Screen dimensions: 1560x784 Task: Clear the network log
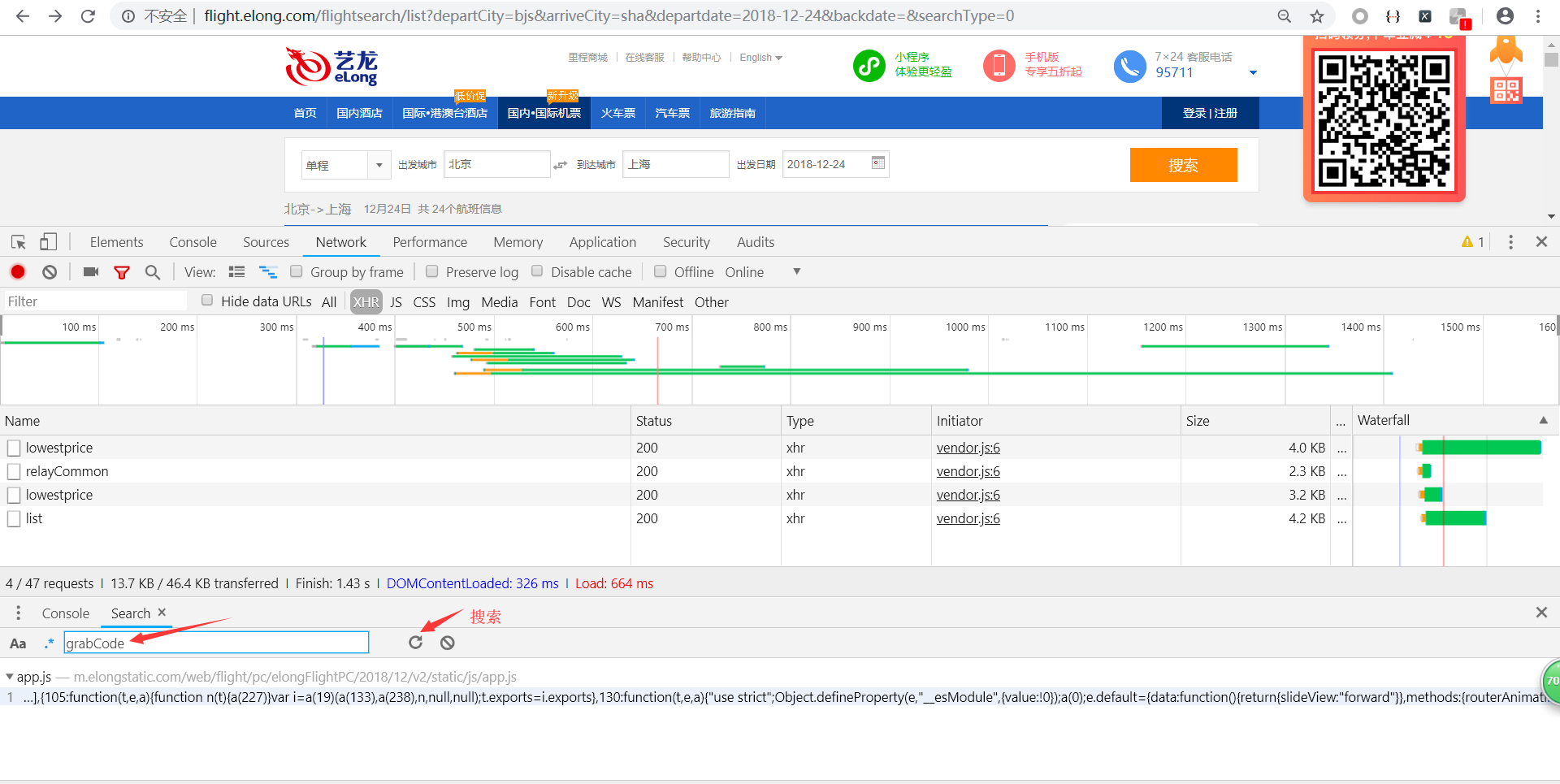pos(50,272)
